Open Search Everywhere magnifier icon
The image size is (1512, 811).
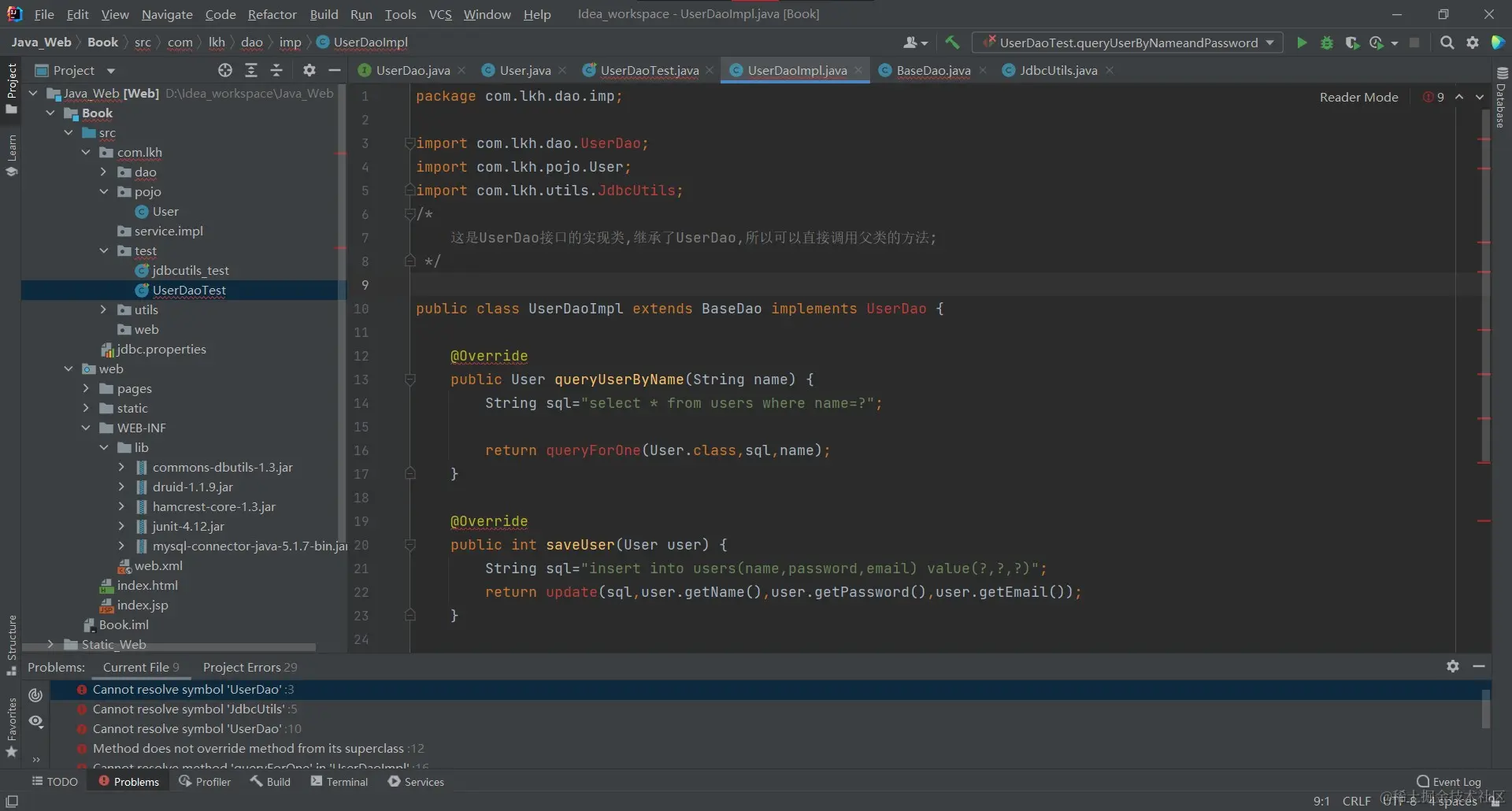[x=1447, y=43]
